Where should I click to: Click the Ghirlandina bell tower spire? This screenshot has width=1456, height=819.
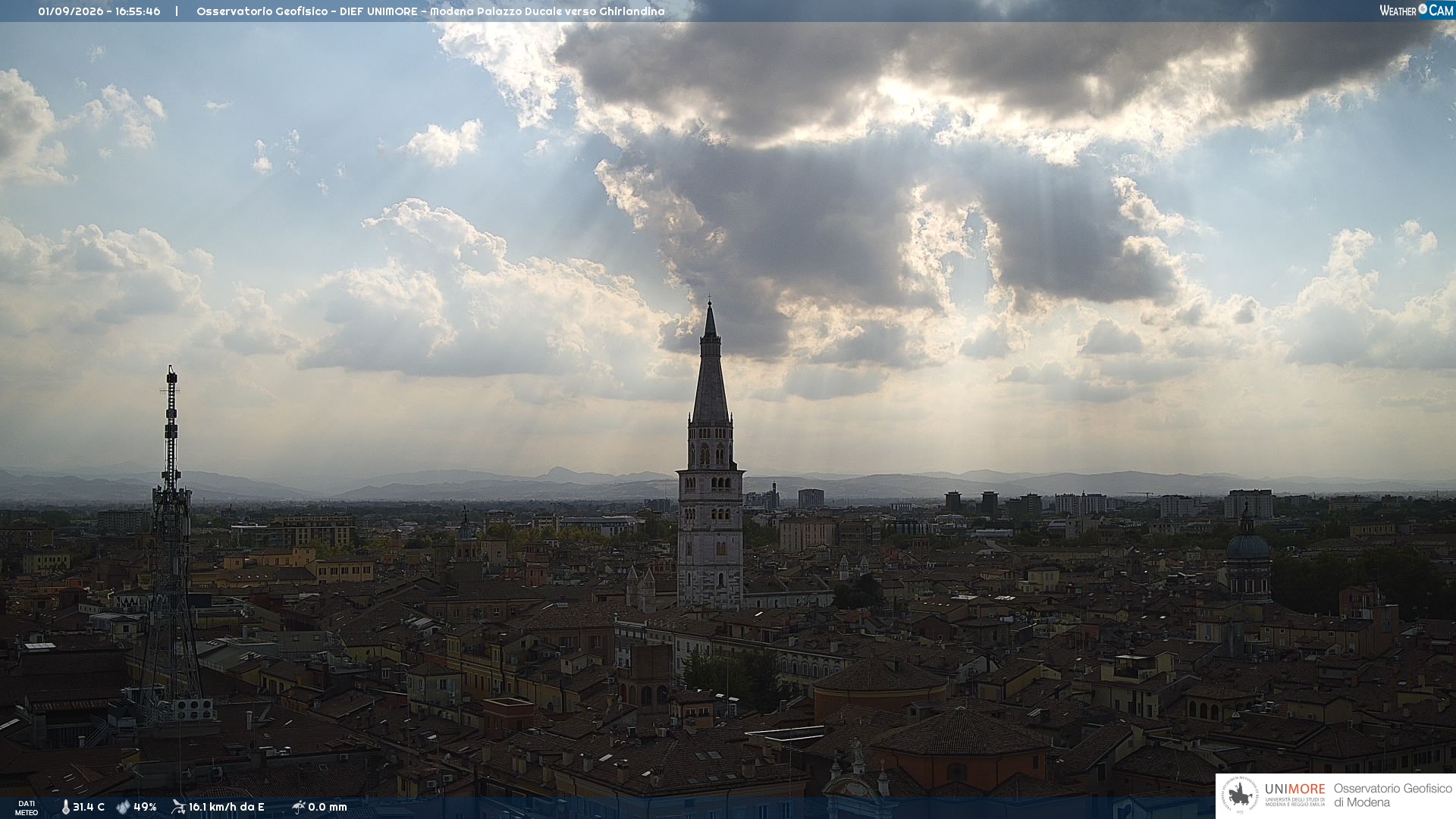[710, 364]
